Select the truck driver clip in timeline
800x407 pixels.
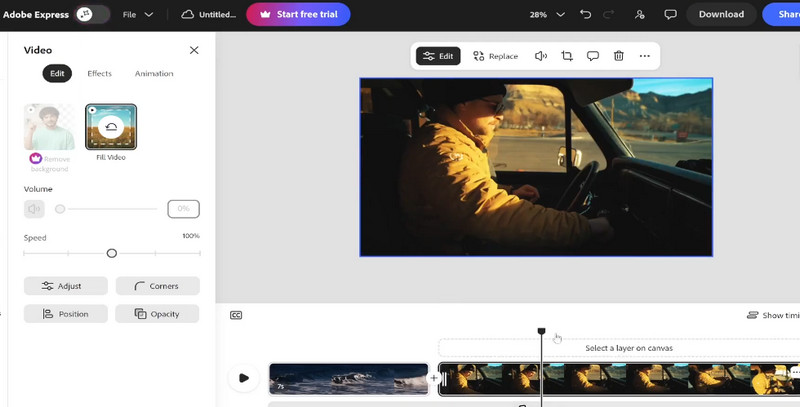620,379
